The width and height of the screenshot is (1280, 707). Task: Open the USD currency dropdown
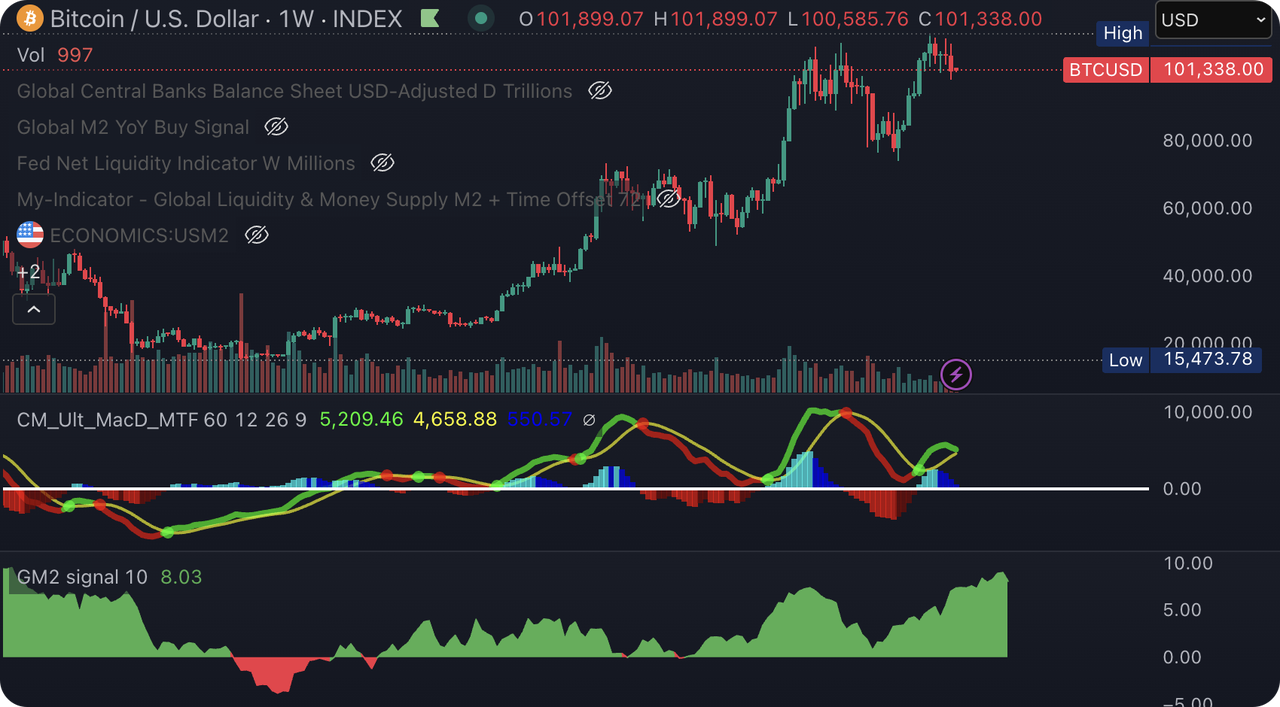tap(1213, 20)
